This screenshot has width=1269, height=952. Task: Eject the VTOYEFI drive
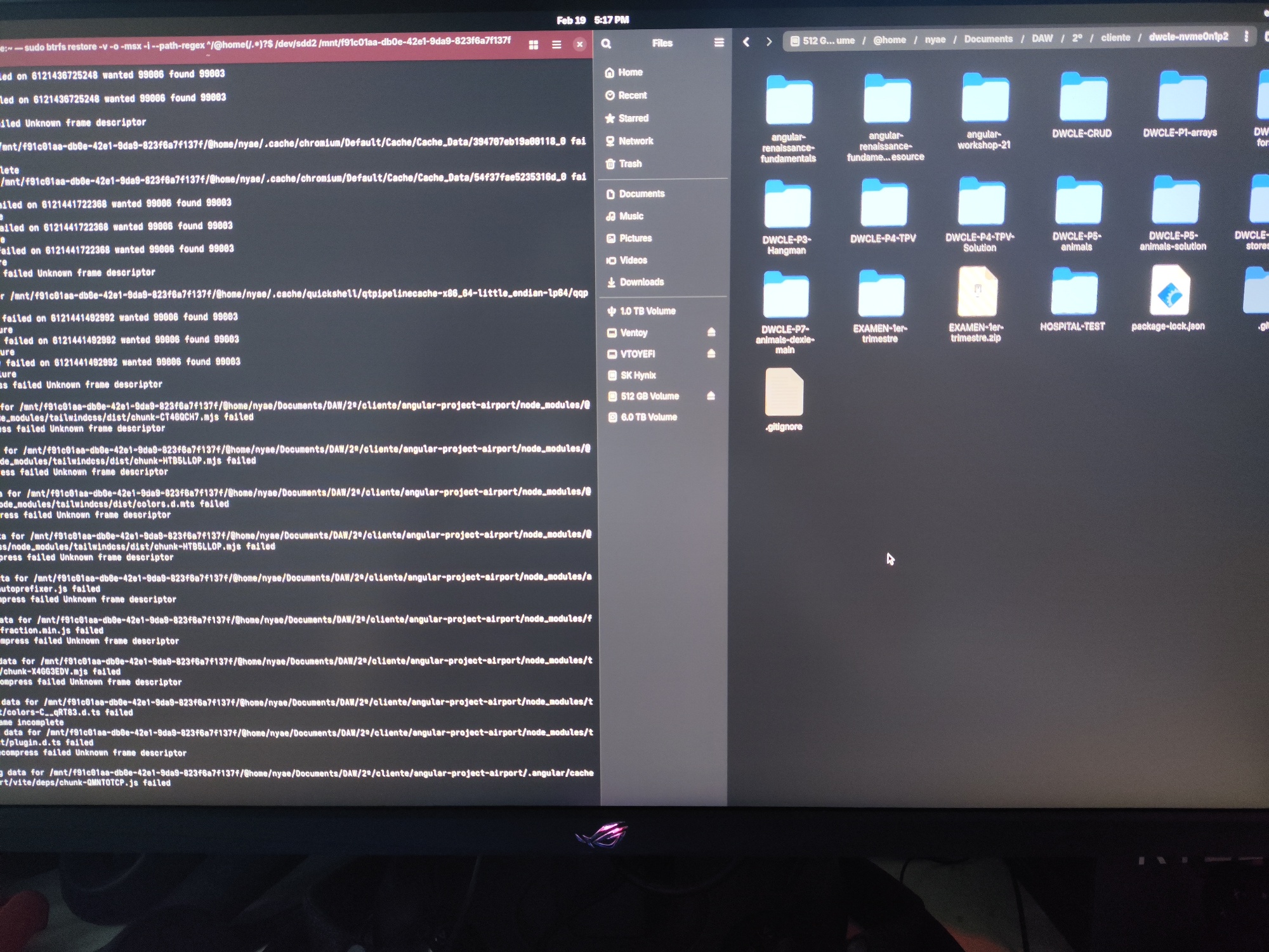[711, 353]
